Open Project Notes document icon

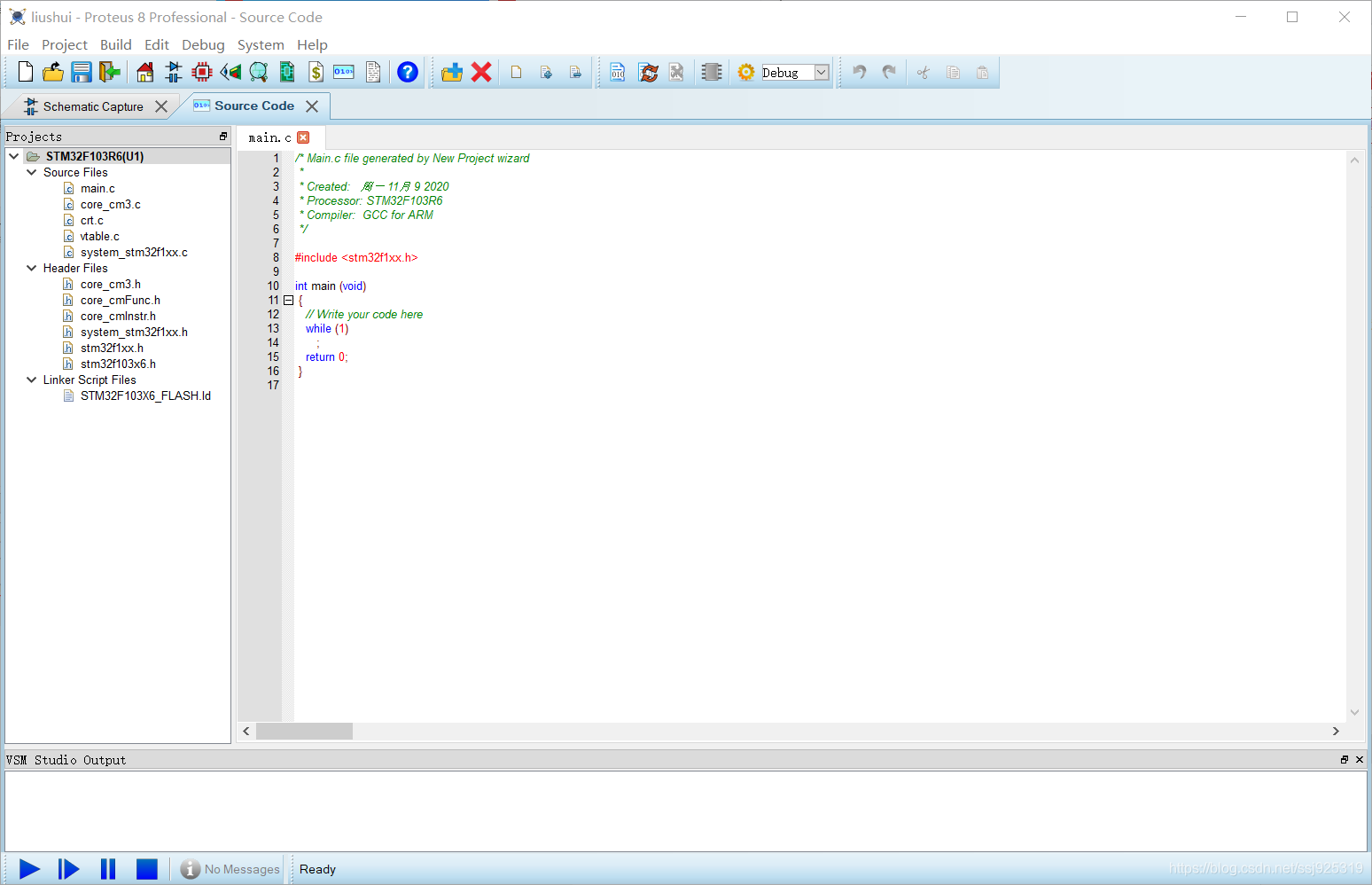[373, 72]
